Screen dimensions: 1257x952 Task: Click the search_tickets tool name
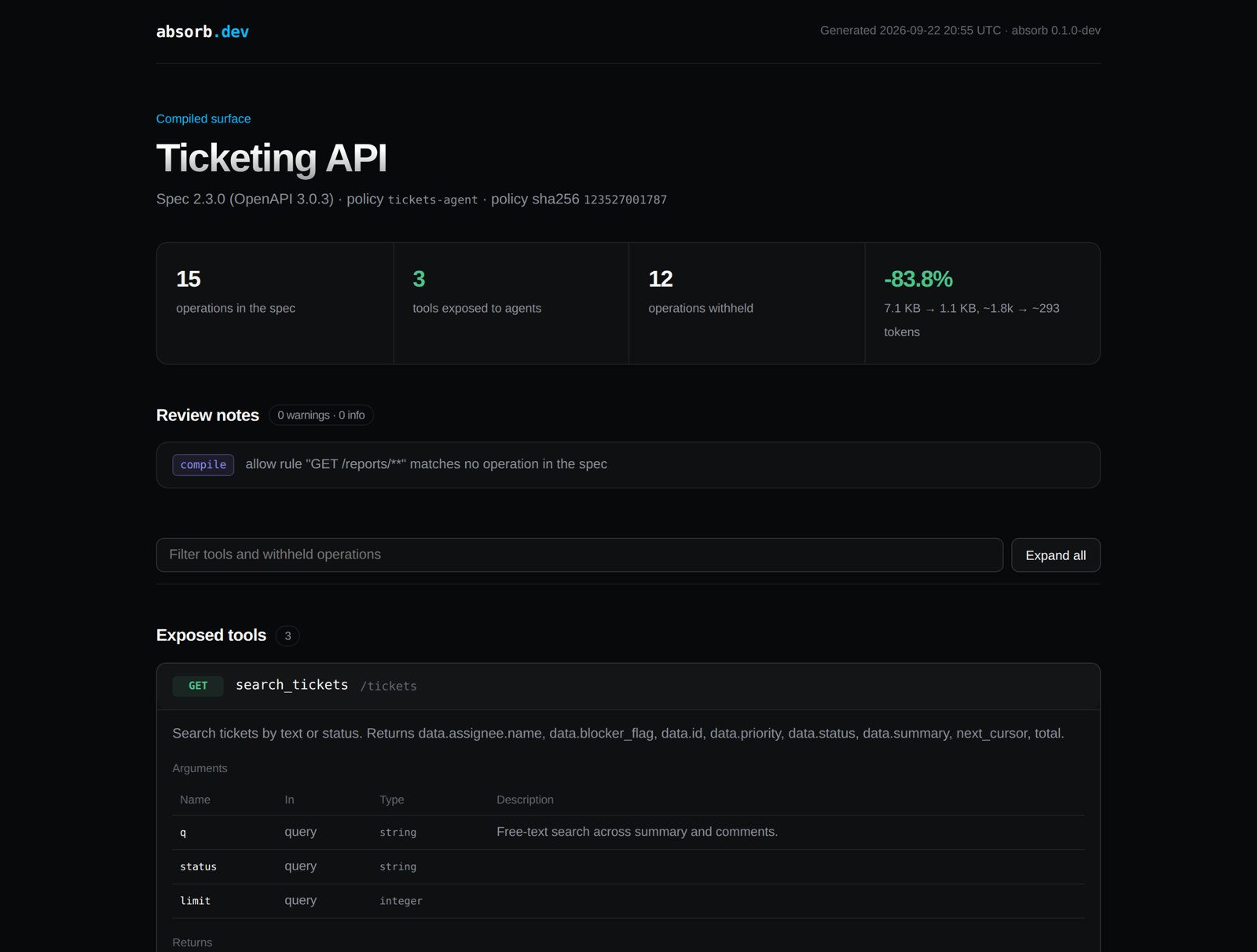[x=291, y=685]
